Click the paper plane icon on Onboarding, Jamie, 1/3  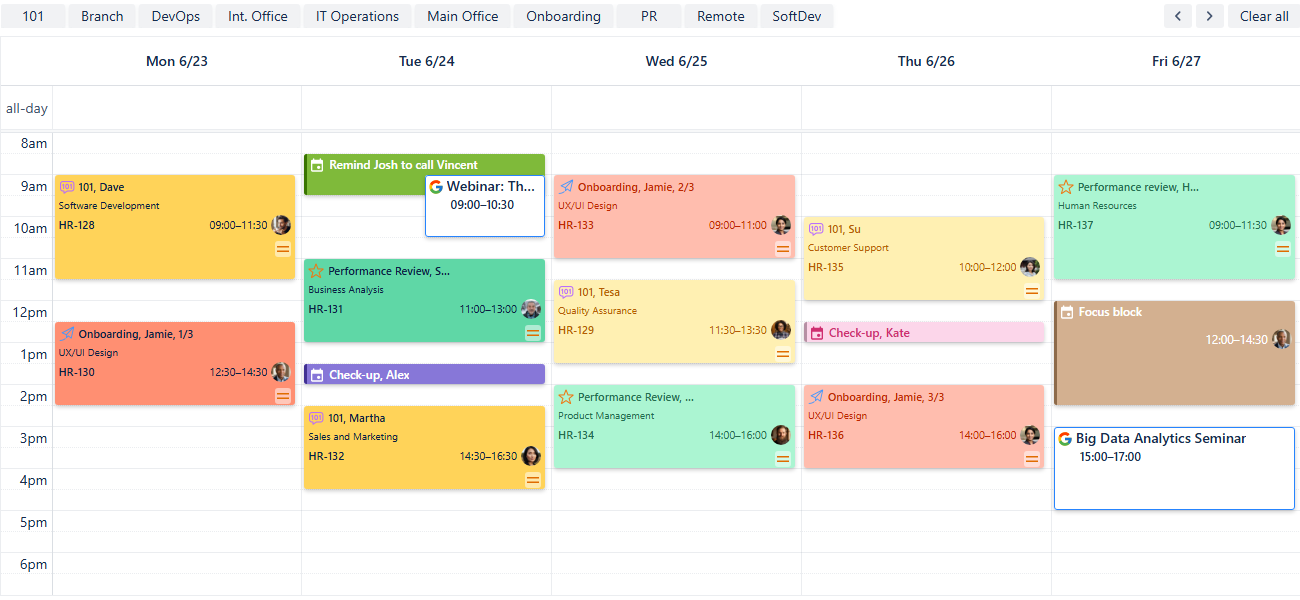pyautogui.click(x=67, y=334)
